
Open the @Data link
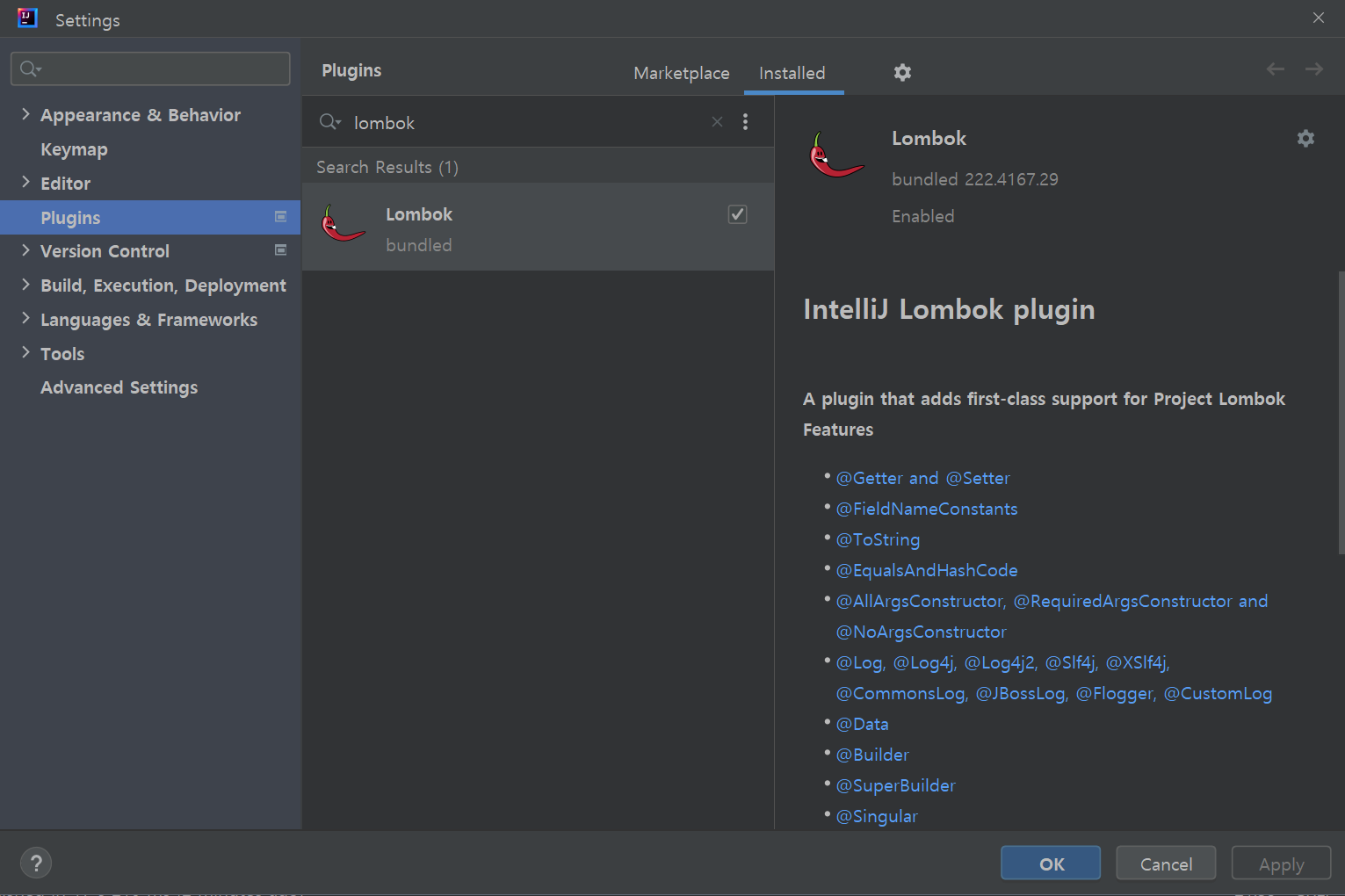(x=862, y=724)
